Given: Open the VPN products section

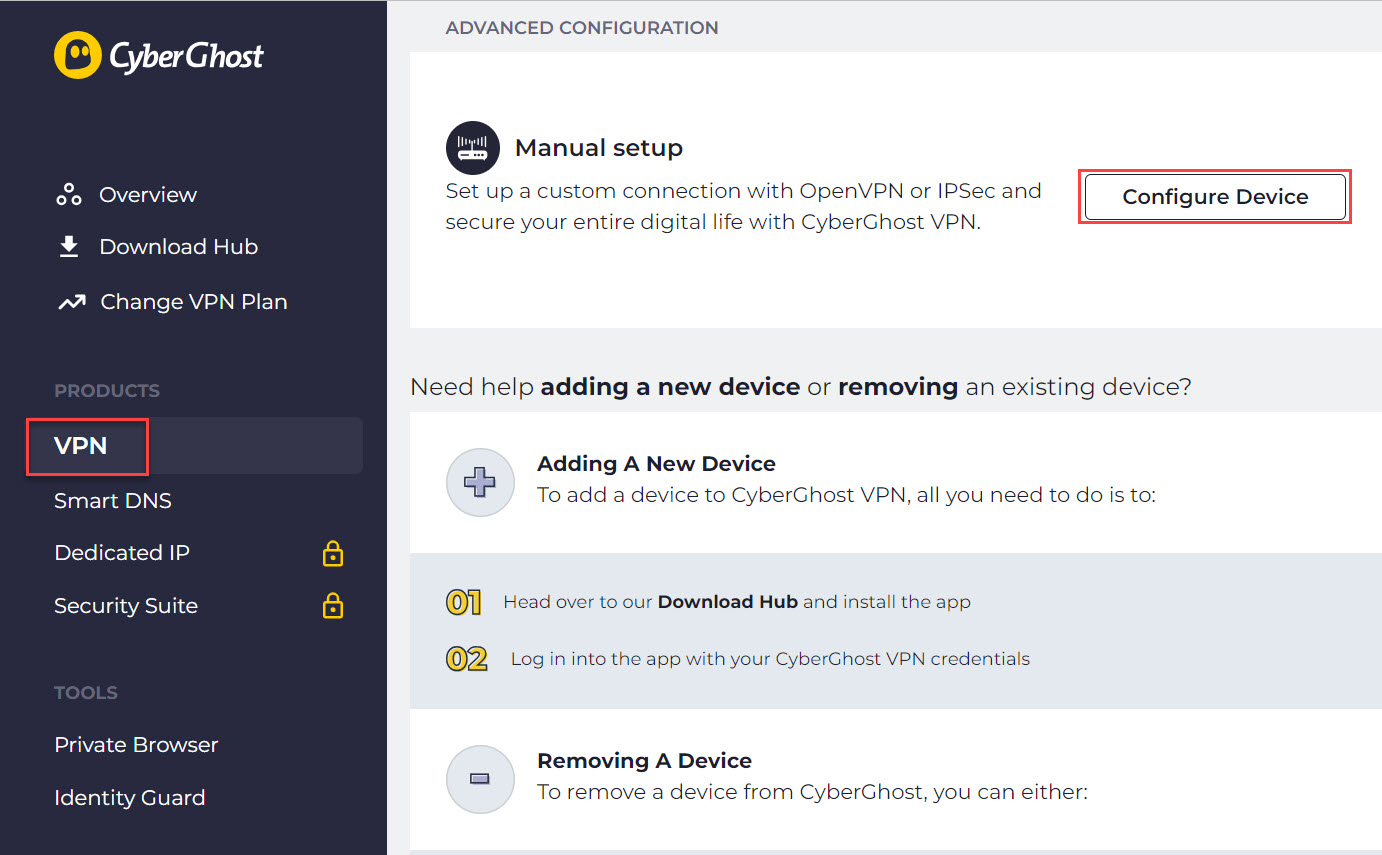Looking at the screenshot, I should [82, 446].
